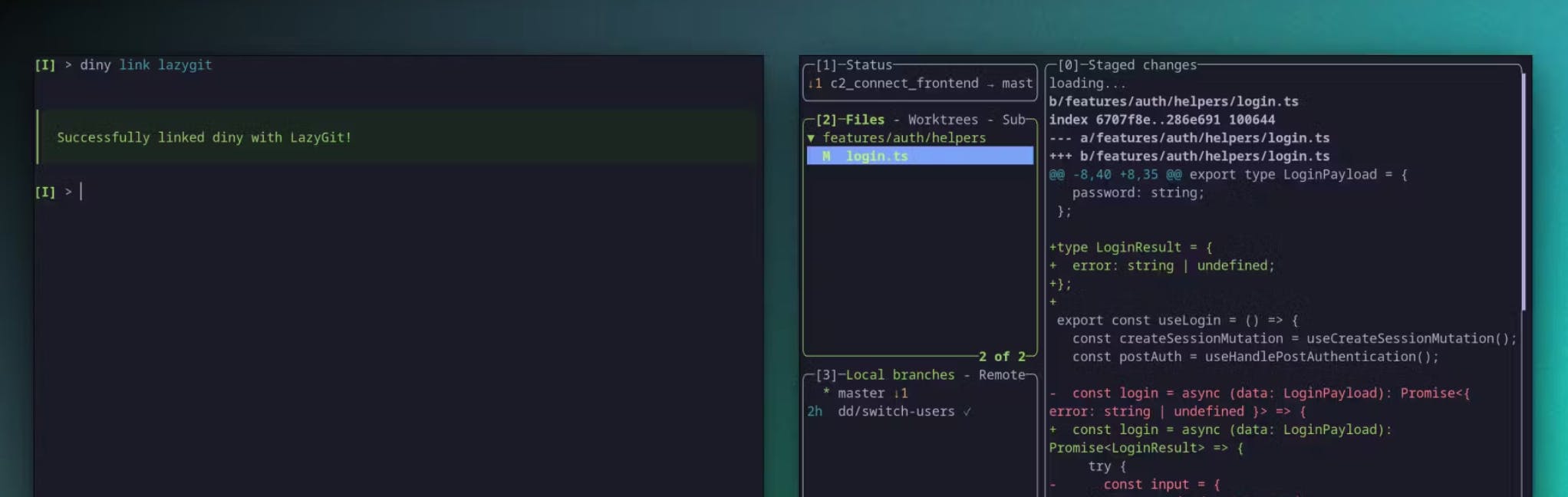Click the '2 of 2' files counter
The width and height of the screenshot is (1568, 497).
click(x=1001, y=357)
